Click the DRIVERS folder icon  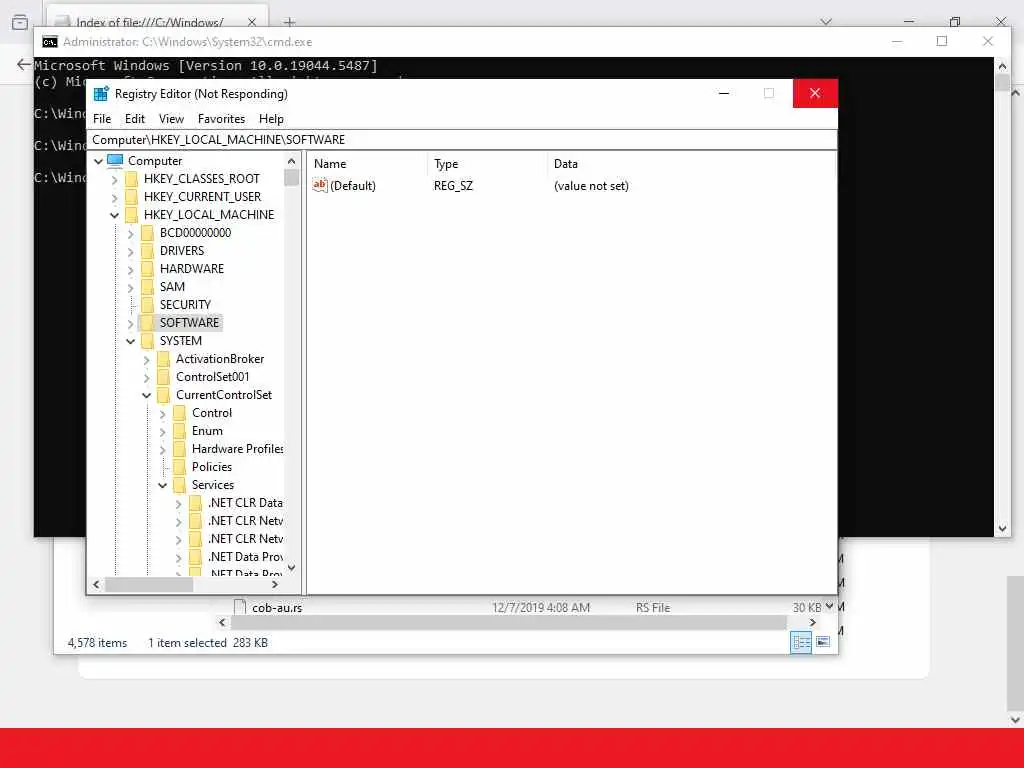pos(148,251)
